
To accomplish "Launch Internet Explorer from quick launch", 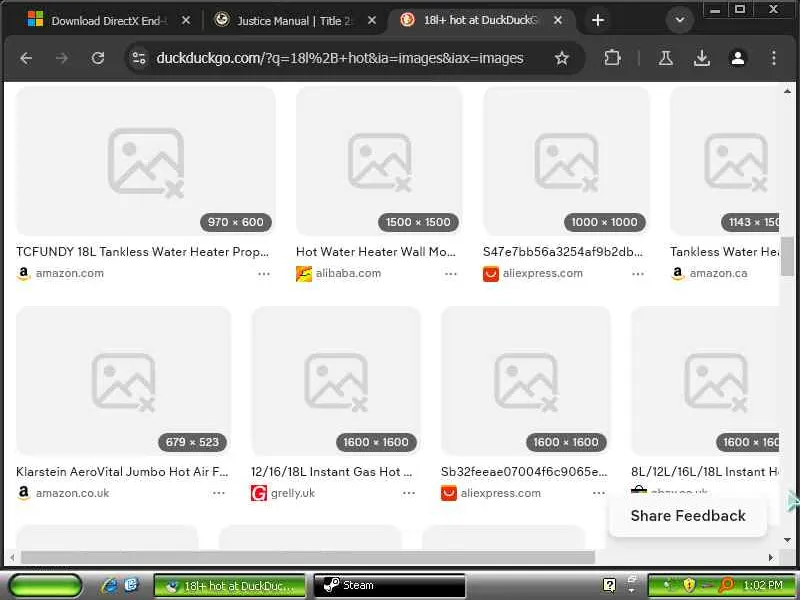I will pos(109,585).
